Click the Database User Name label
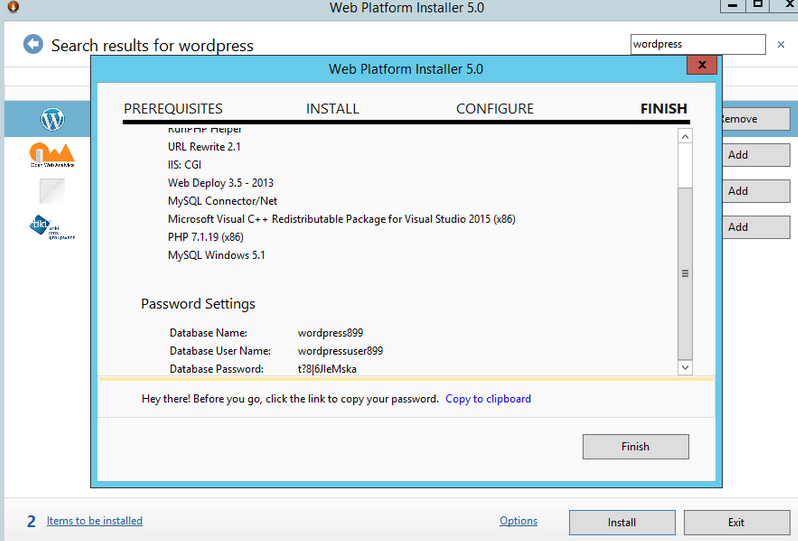The image size is (798, 541). 220,351
